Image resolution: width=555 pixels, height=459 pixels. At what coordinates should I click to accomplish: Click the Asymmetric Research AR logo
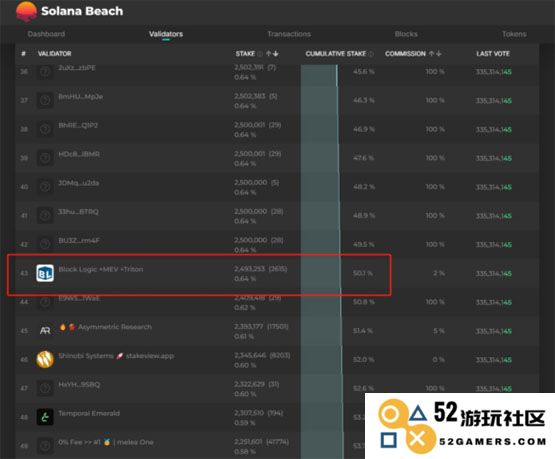click(x=45, y=331)
